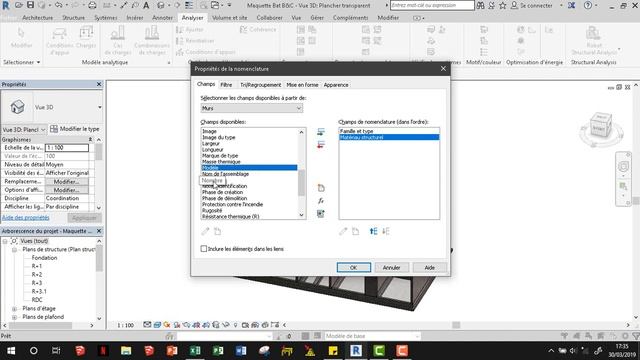
Task: Open 'Aide des propriétés' link
Action: pos(26,218)
